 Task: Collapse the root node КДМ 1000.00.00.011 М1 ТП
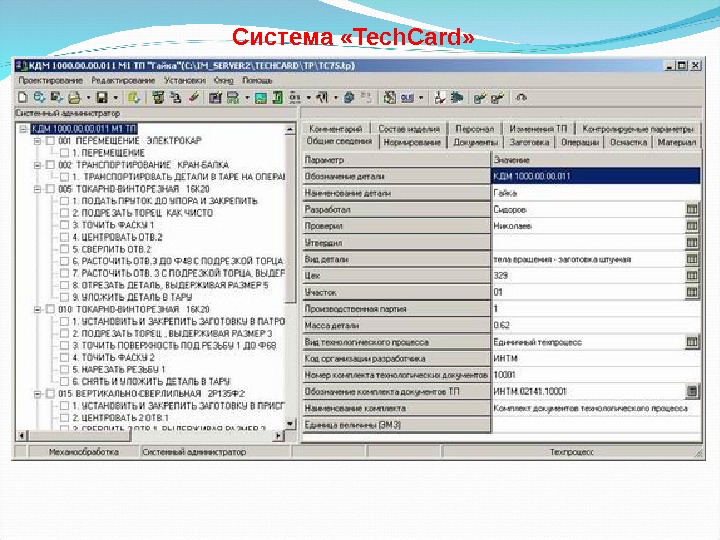(23, 129)
